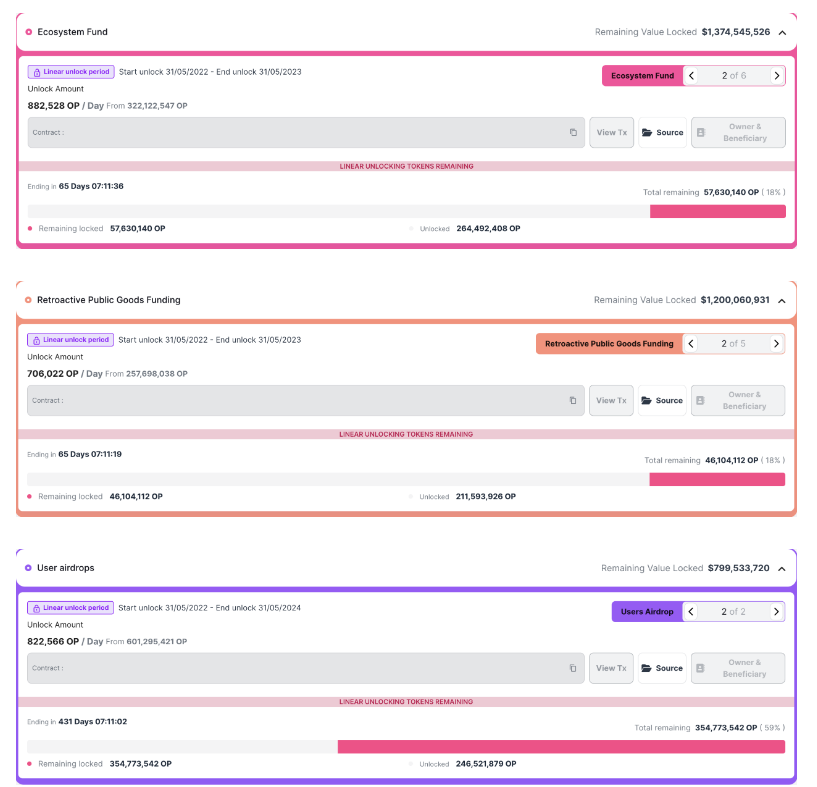Open Source for User airdrops
This screenshot has height=787, width=817.
tap(662, 668)
